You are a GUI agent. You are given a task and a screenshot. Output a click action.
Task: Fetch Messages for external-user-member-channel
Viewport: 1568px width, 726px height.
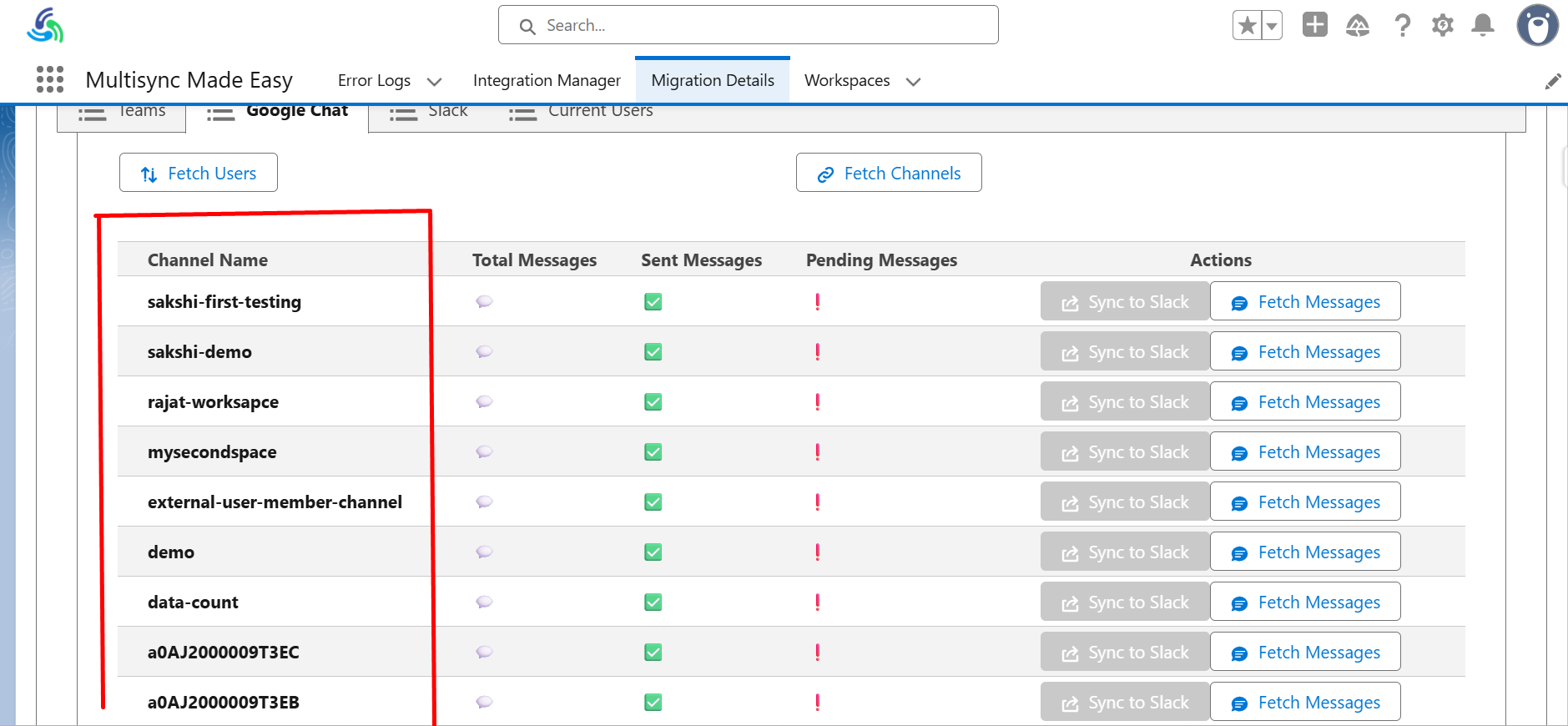[x=1305, y=502]
